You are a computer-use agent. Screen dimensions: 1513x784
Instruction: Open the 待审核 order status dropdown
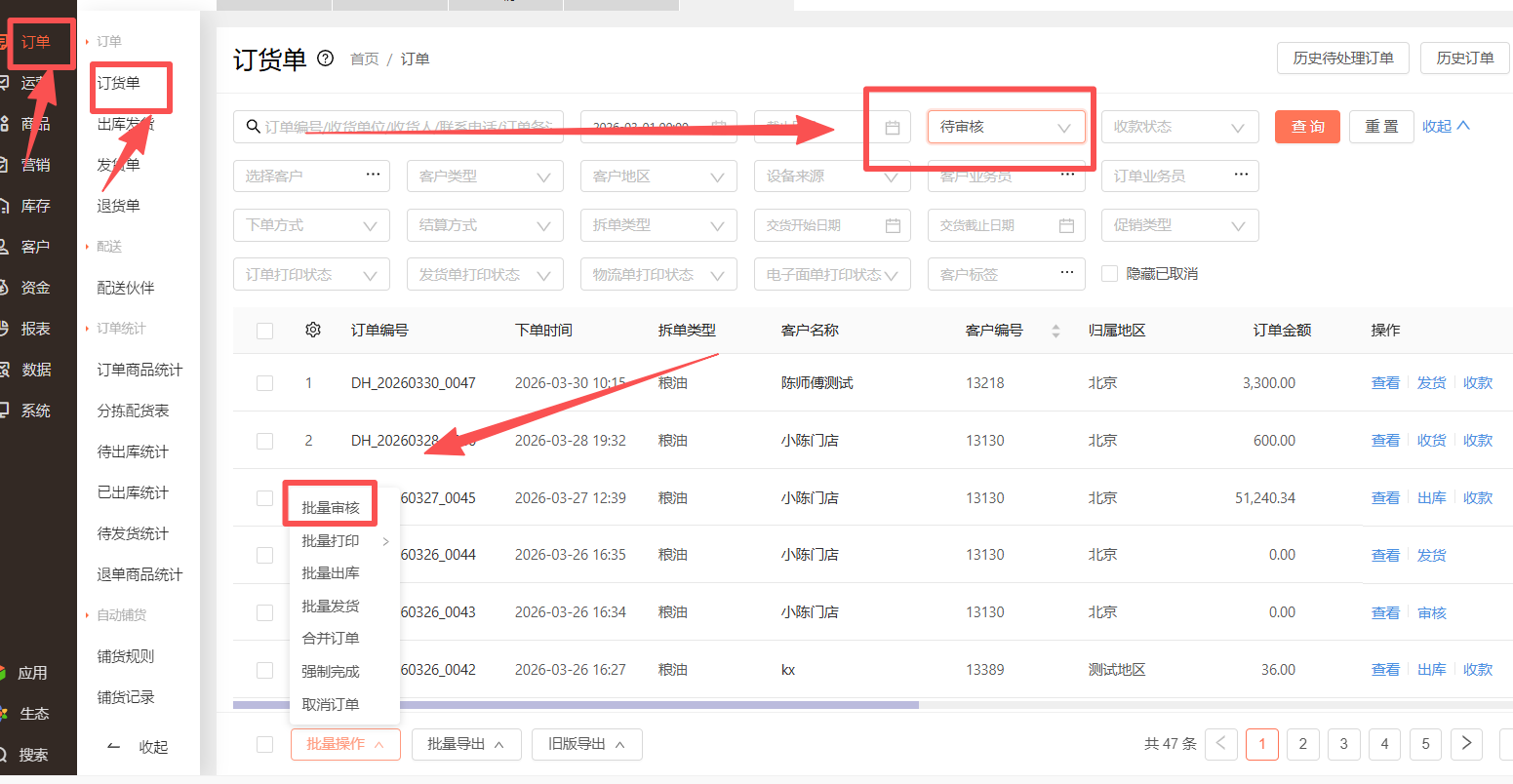[x=1006, y=127]
